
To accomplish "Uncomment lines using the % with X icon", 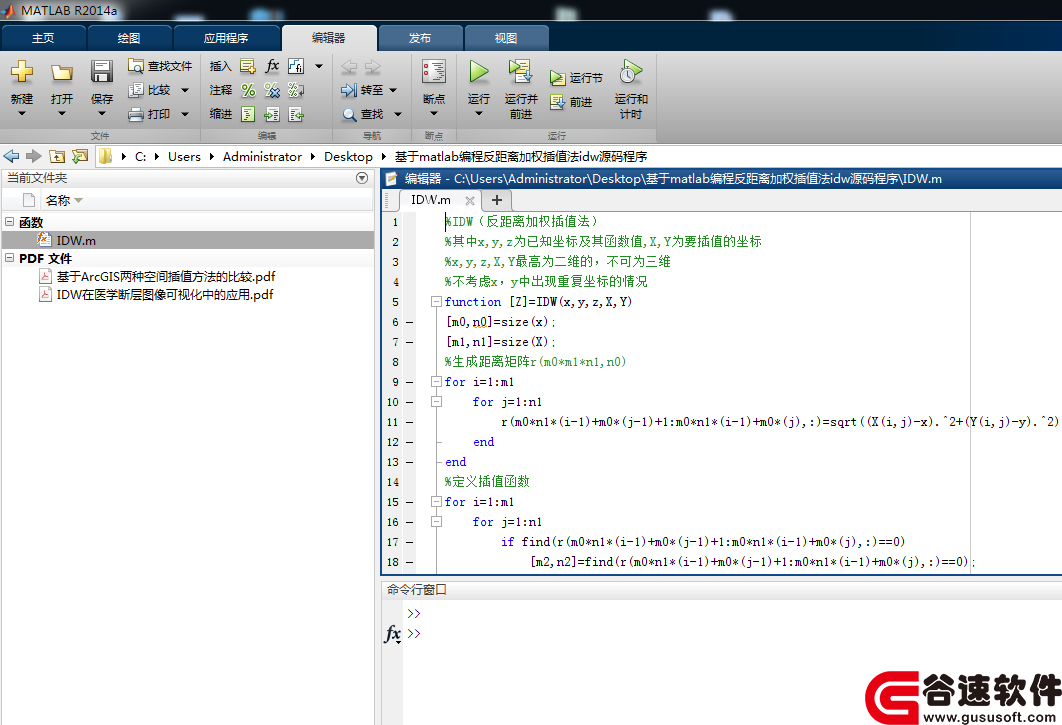I will (272, 89).
